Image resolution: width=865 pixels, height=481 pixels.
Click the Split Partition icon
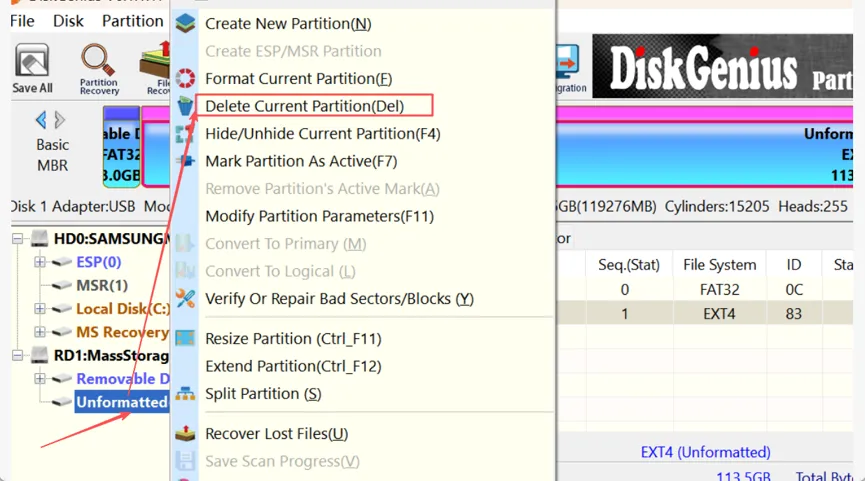coord(185,394)
